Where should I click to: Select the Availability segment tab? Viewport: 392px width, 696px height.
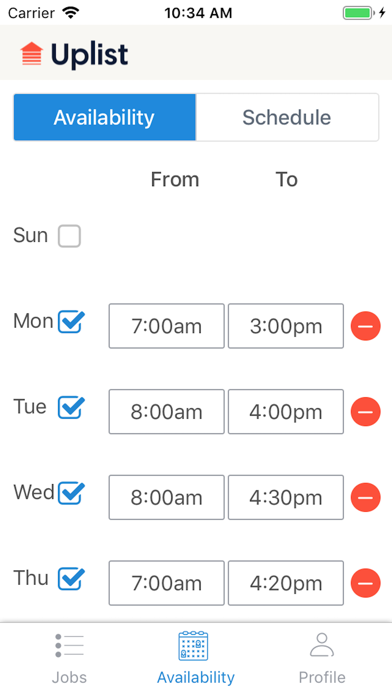tap(104, 117)
